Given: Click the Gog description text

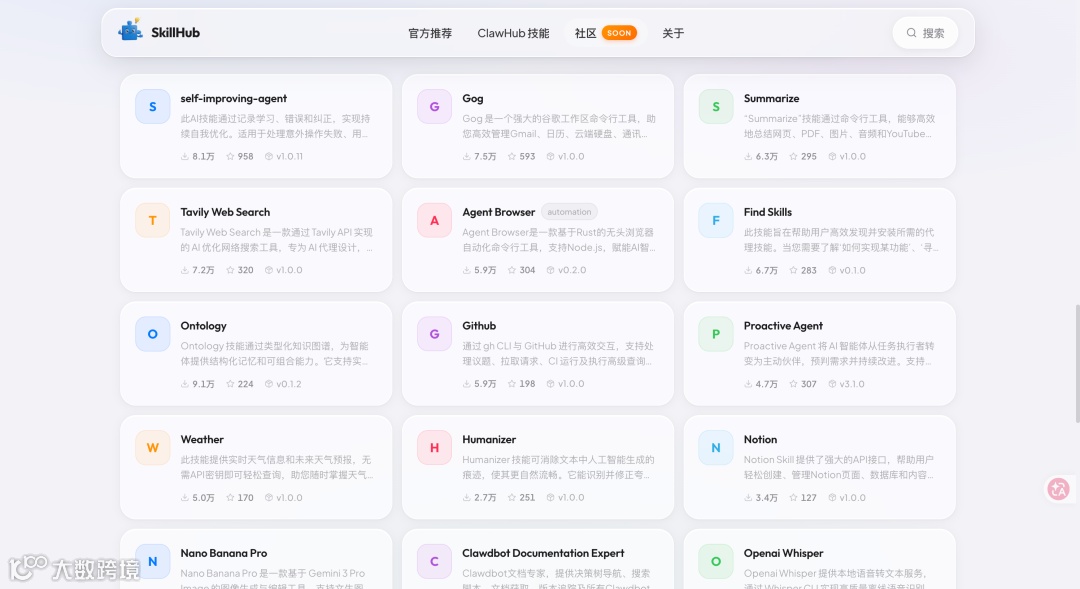Looking at the screenshot, I should point(559,126).
